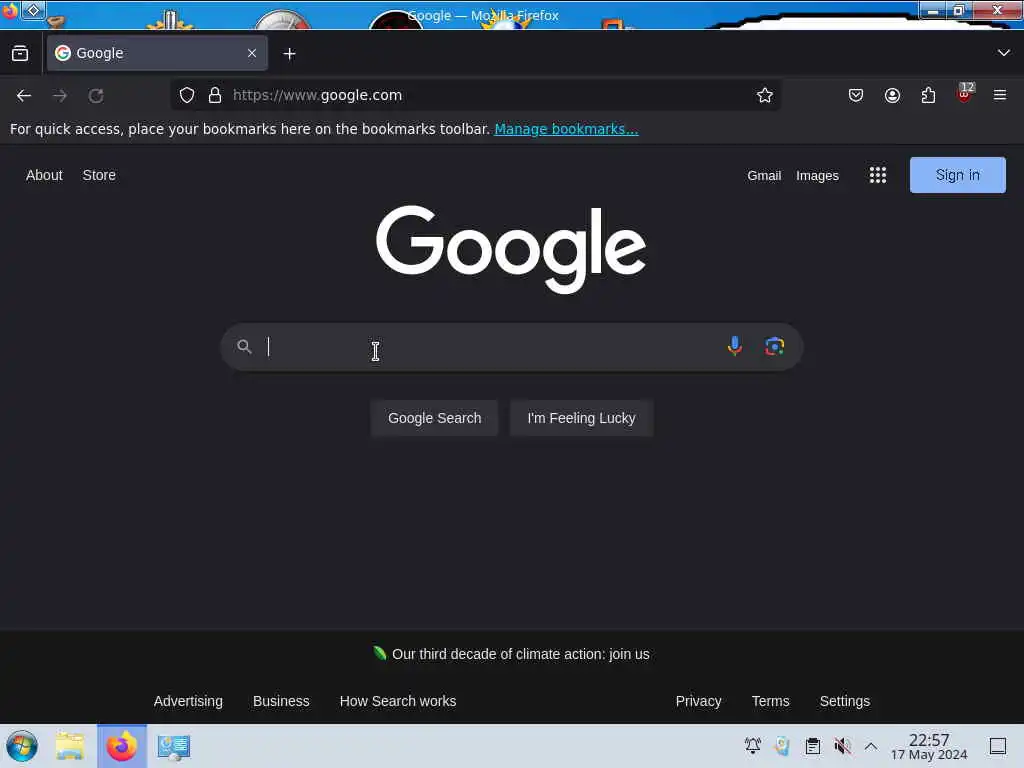Open the Google apps grid

878,175
